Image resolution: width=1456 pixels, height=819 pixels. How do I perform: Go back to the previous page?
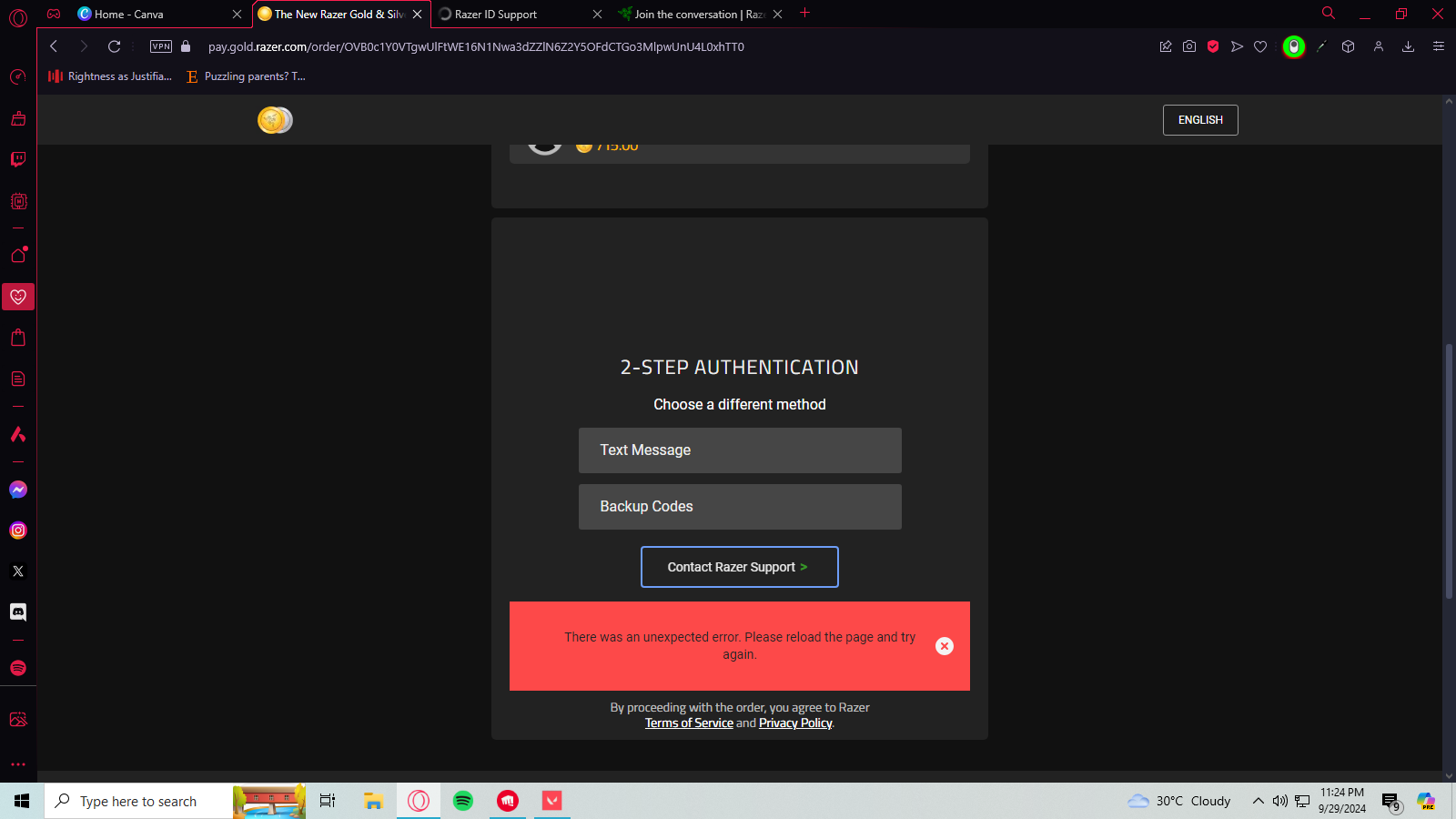click(x=54, y=46)
